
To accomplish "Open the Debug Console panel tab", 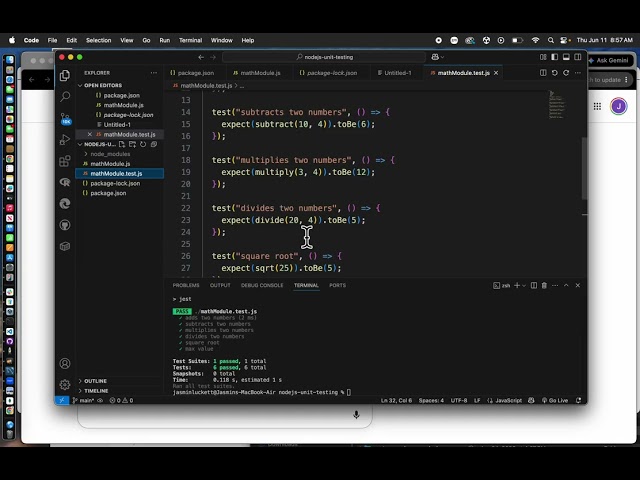I will pyautogui.click(x=262, y=285).
